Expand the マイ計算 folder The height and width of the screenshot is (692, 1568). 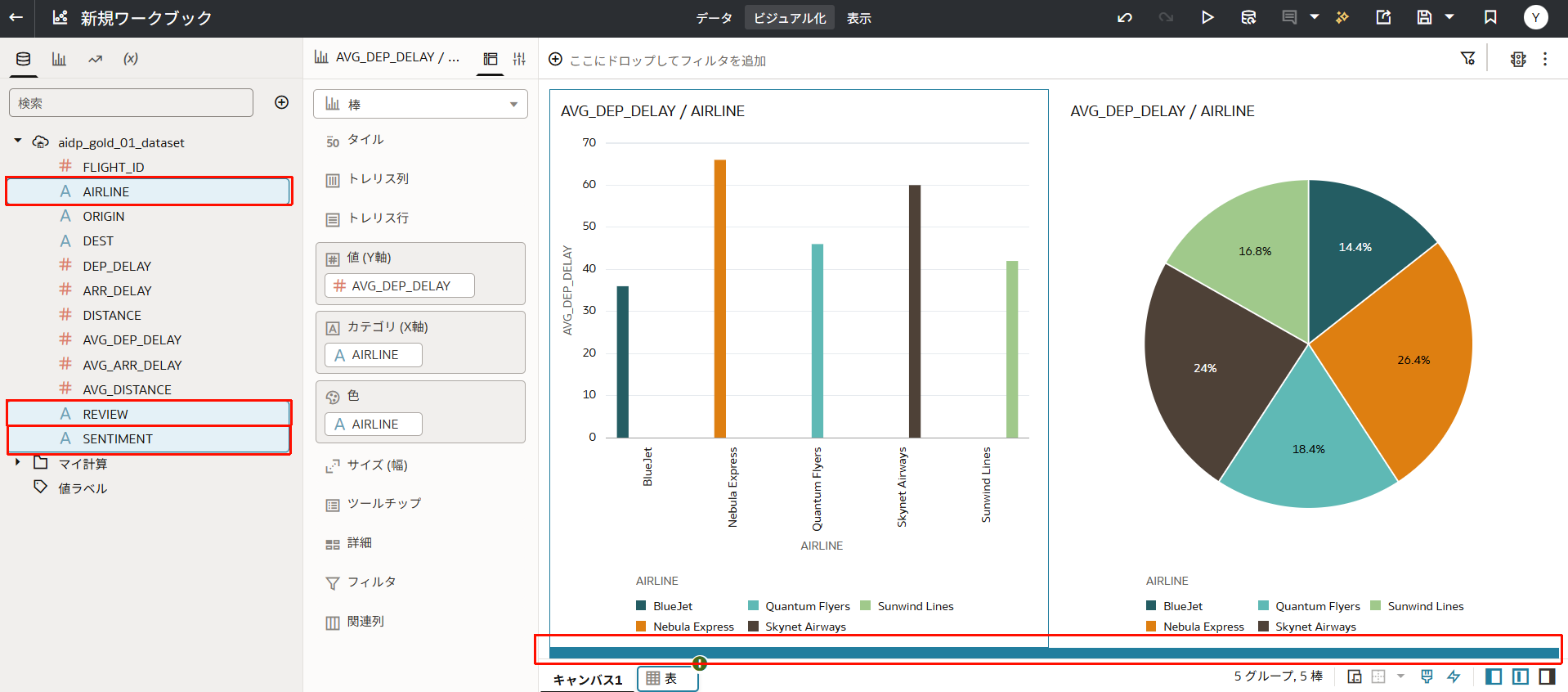tap(17, 462)
